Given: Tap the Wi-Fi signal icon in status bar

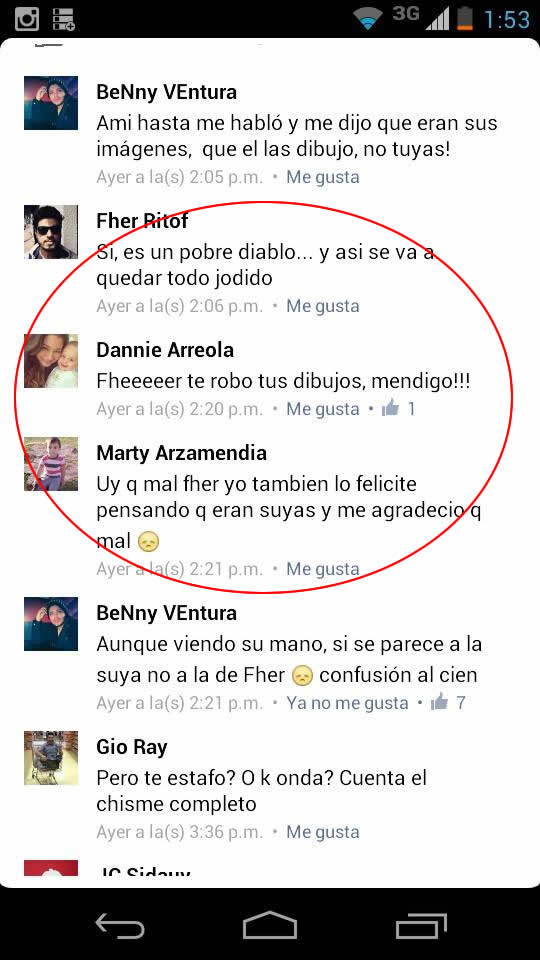Looking at the screenshot, I should pos(367,19).
